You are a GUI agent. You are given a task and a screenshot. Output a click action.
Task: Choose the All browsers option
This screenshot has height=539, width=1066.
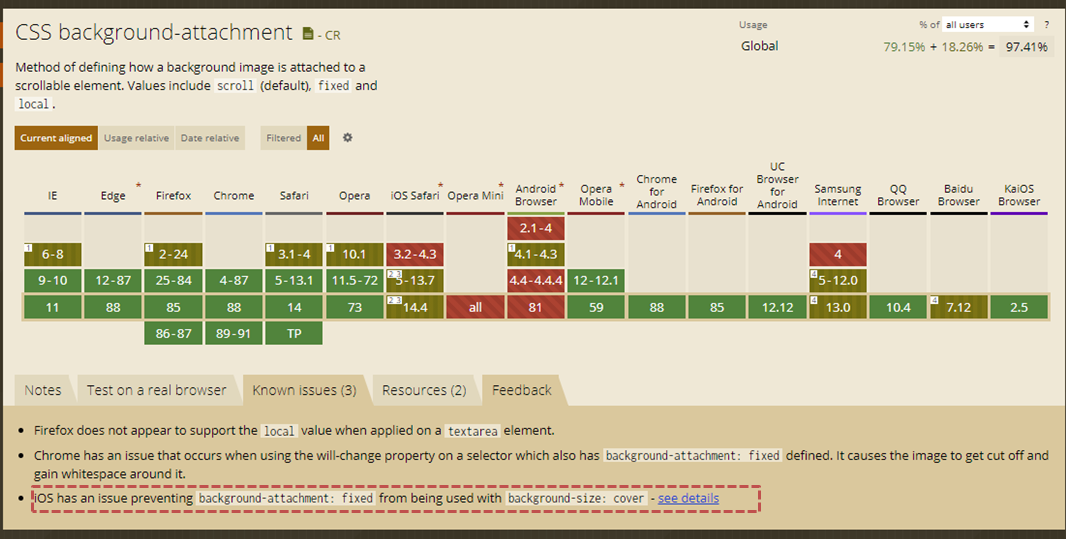(x=318, y=138)
